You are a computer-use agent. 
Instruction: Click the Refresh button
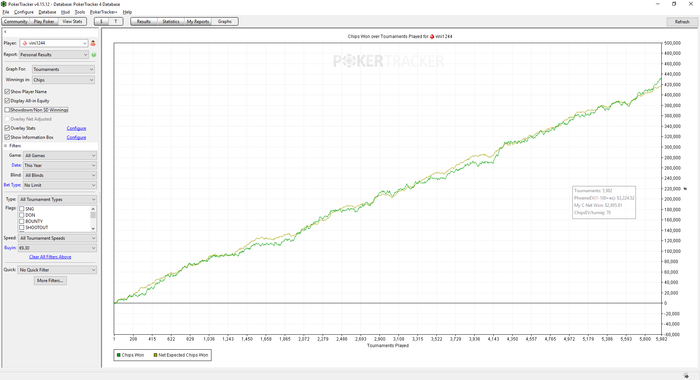click(682, 21)
